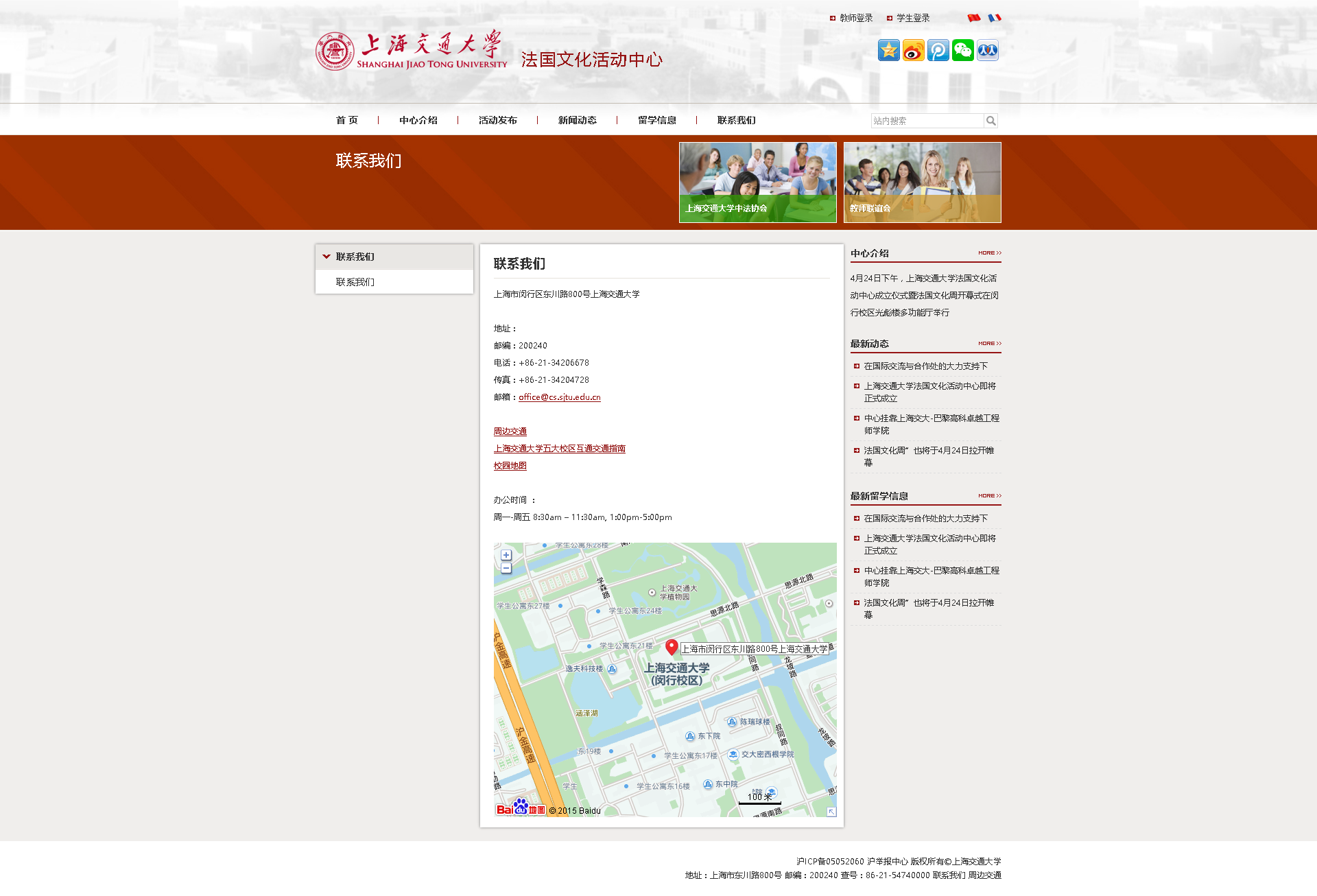Viewport: 1317px width, 896px height.
Task: Click the Tencent Weibo share icon
Action: click(938, 50)
